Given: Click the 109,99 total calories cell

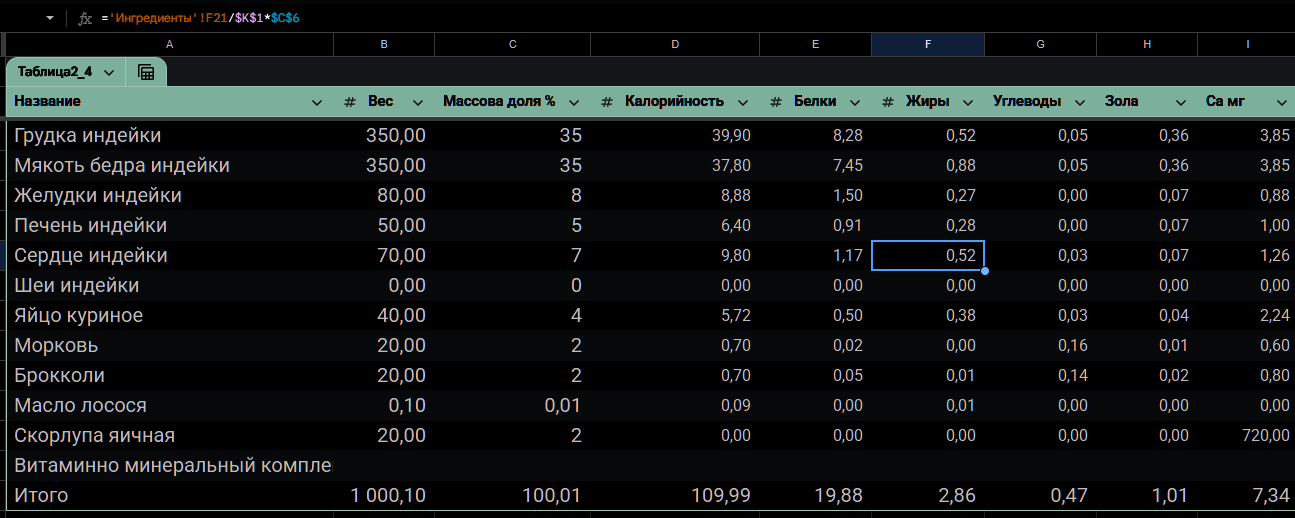Looking at the screenshot, I should pyautogui.click(x=676, y=495).
